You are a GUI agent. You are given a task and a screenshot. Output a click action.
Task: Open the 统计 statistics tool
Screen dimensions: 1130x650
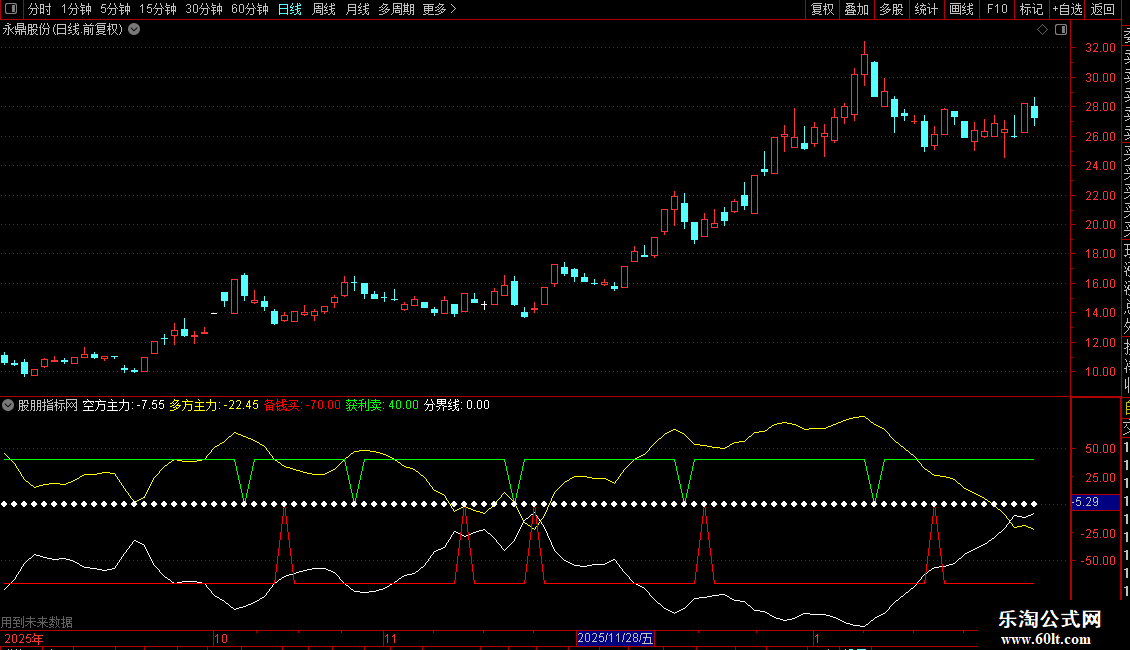coord(926,9)
